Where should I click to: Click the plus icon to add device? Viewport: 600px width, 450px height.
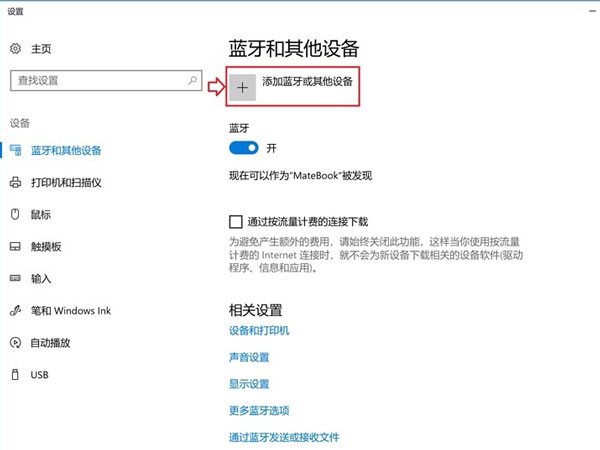pos(242,87)
